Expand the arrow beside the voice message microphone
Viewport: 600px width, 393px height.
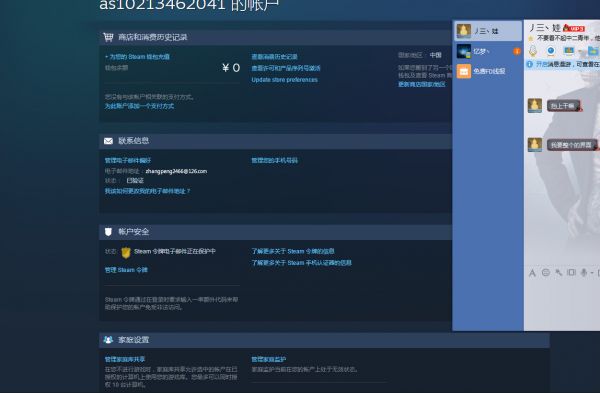592,273
